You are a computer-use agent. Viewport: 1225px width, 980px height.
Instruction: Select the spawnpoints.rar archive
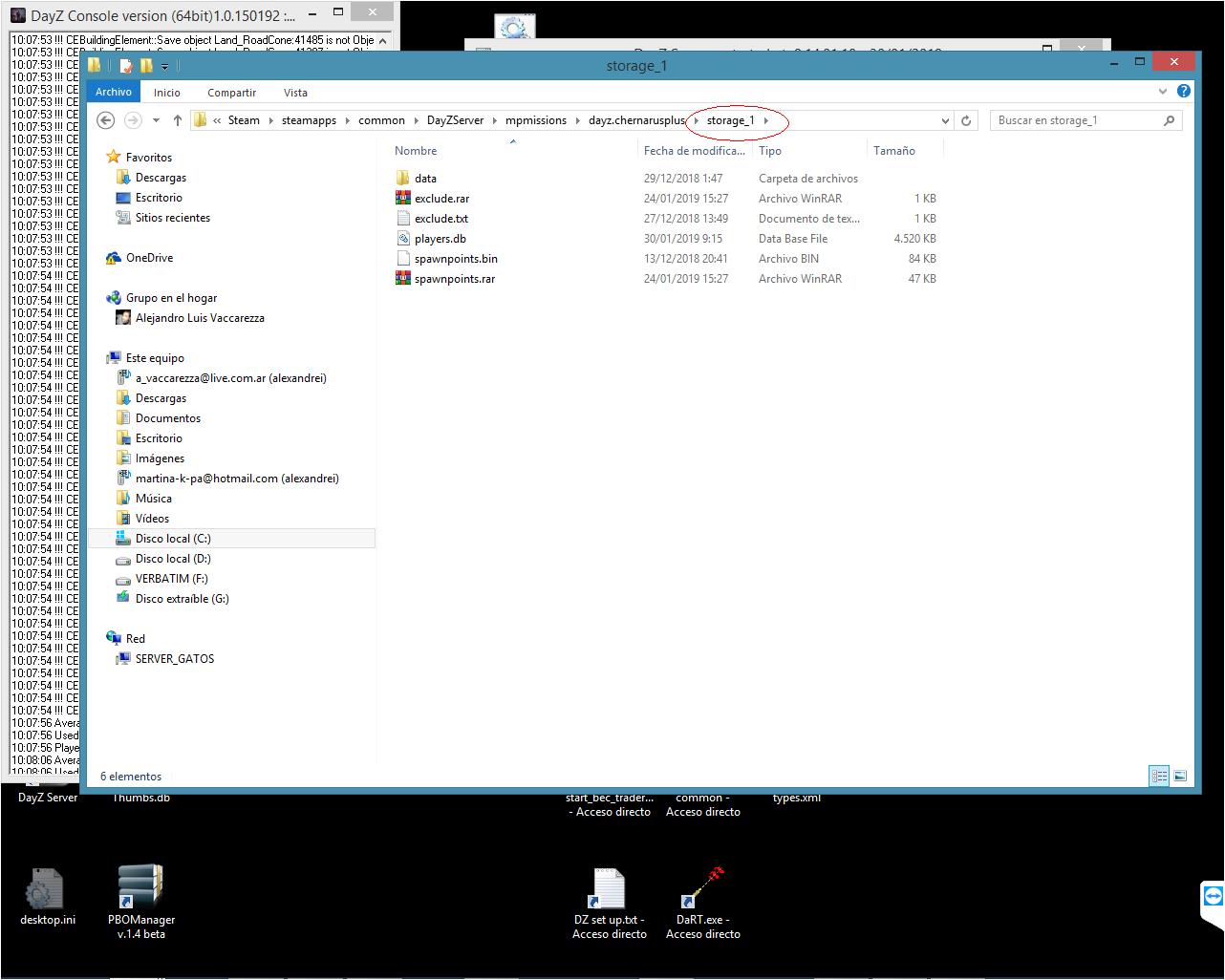[455, 279]
